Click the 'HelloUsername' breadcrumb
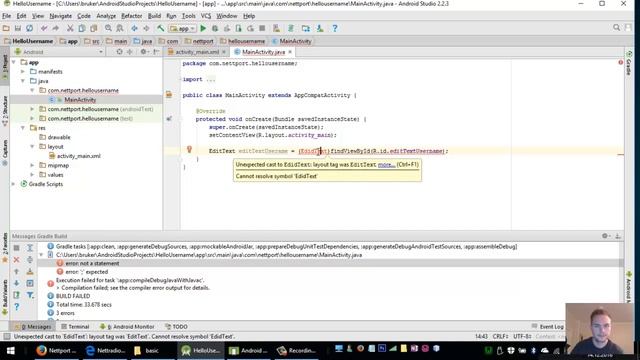Image resolution: width=640 pixels, height=360 pixels. click(x=28, y=41)
